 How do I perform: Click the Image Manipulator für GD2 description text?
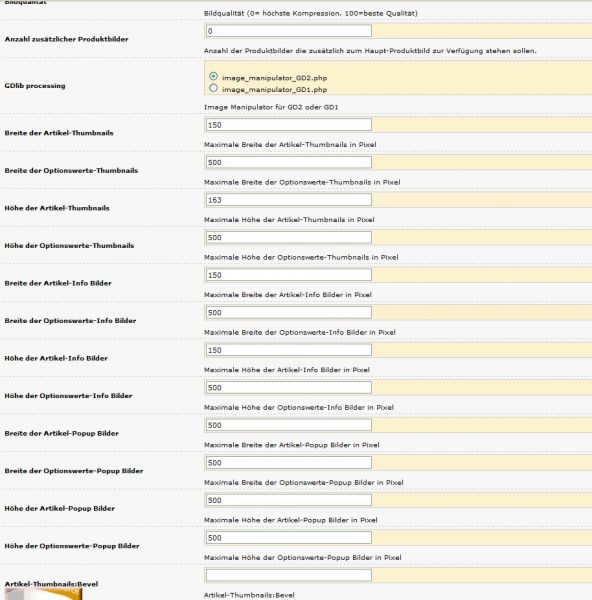(271, 107)
